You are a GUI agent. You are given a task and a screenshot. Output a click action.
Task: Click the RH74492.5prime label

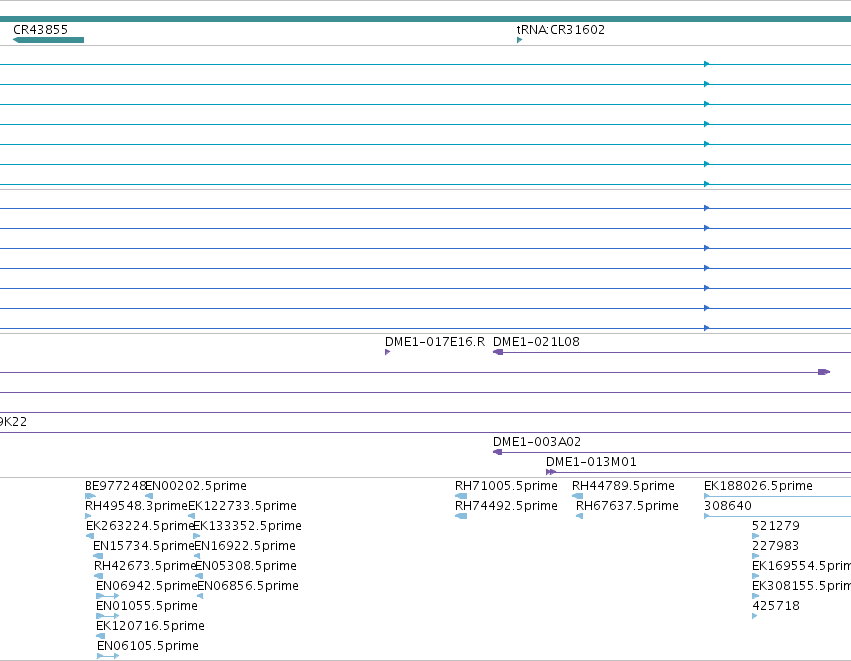506,505
